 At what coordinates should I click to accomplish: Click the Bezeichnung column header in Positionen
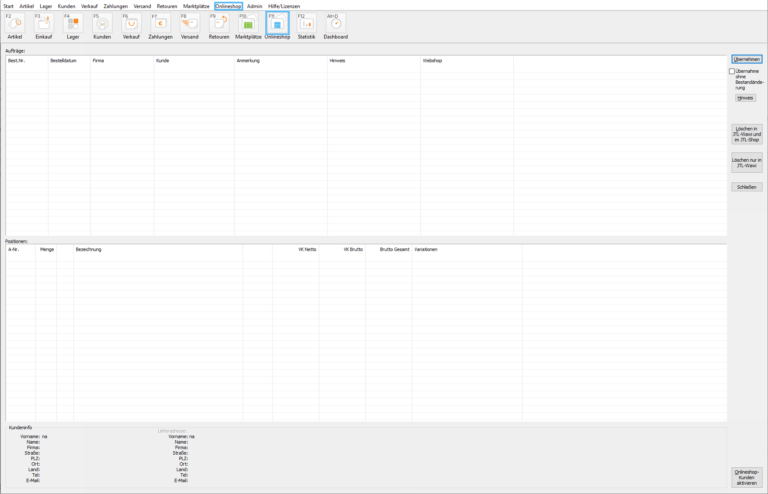coord(90,249)
